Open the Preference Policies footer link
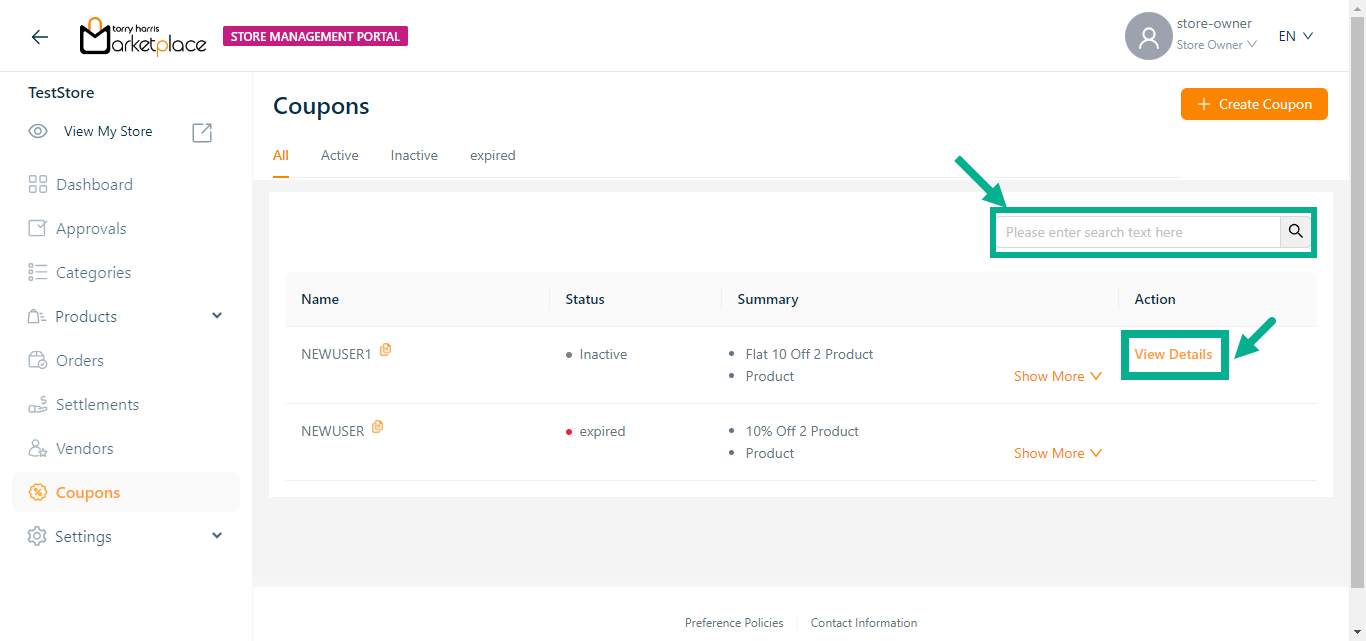The image size is (1366, 641). (x=734, y=623)
